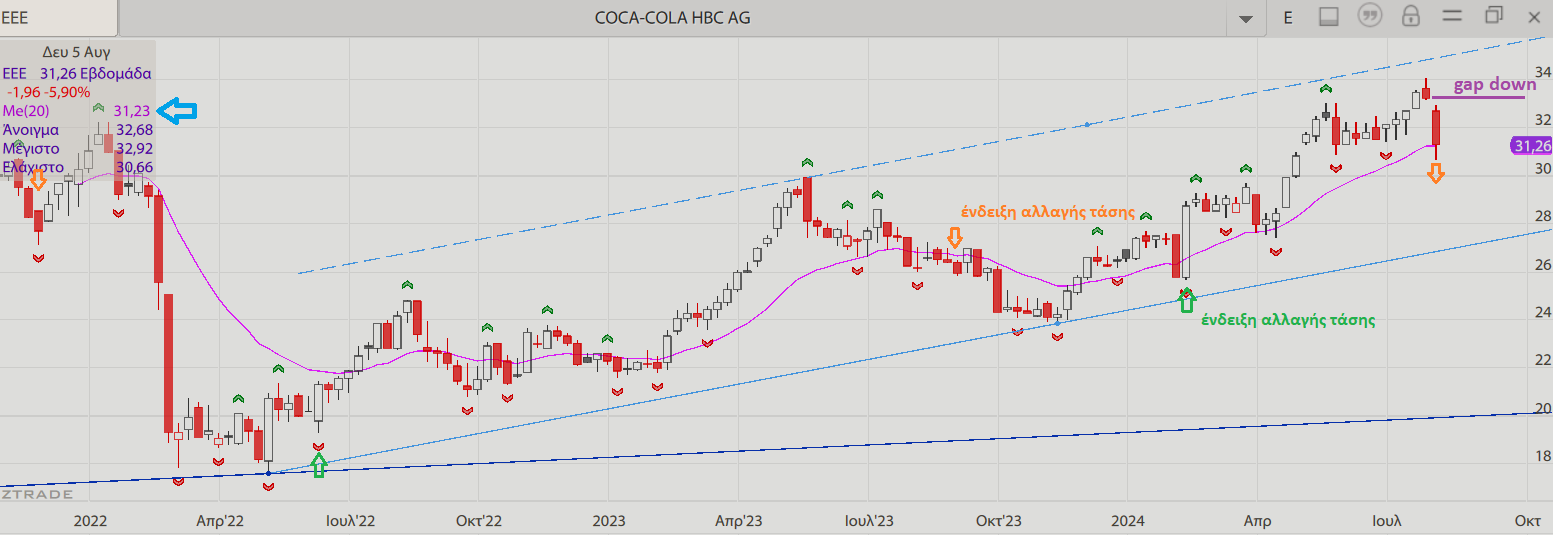Click the 18 price axis label
This screenshot has height=535, width=1553.
(1543, 456)
